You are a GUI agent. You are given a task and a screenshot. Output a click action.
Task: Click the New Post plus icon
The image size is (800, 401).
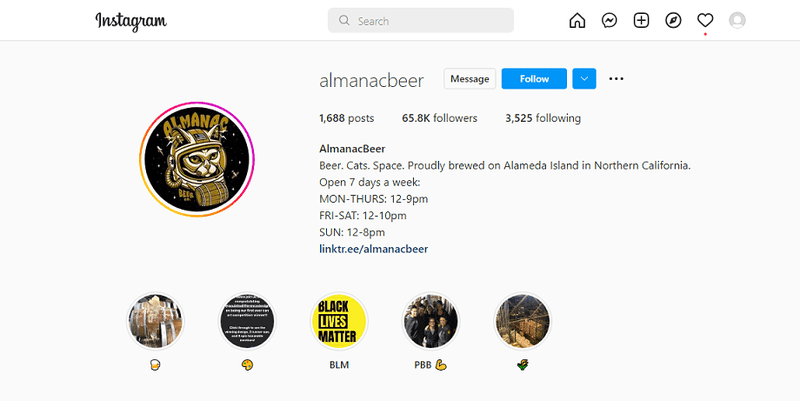[641, 20]
